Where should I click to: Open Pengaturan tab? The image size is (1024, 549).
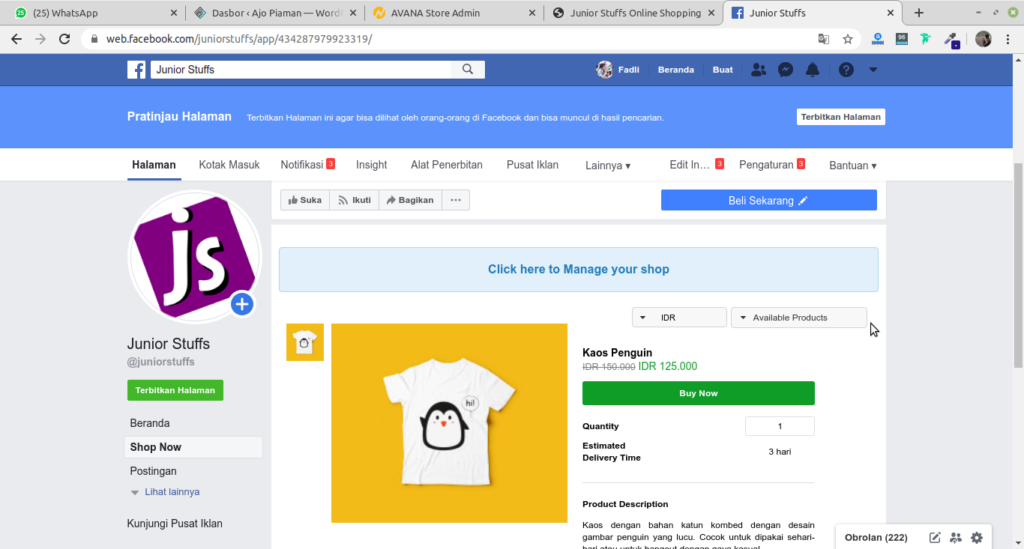(772, 165)
